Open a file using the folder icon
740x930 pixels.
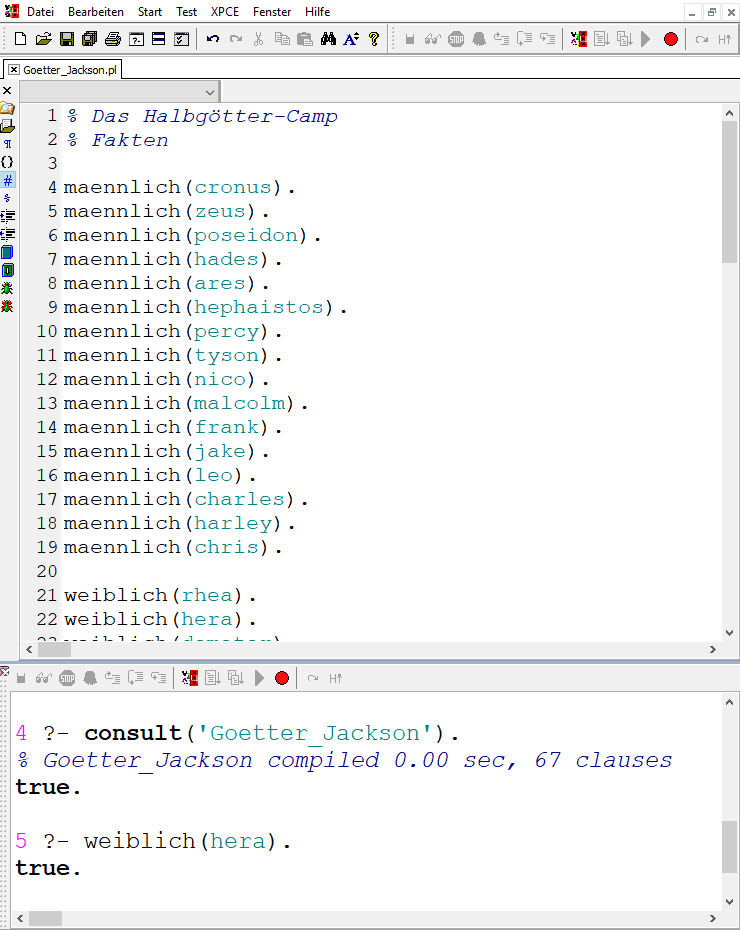[x=43, y=39]
